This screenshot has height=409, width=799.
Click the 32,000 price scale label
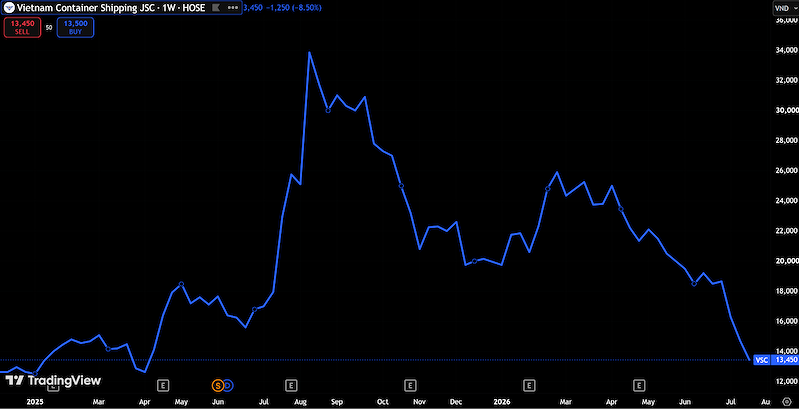[x=785, y=80]
